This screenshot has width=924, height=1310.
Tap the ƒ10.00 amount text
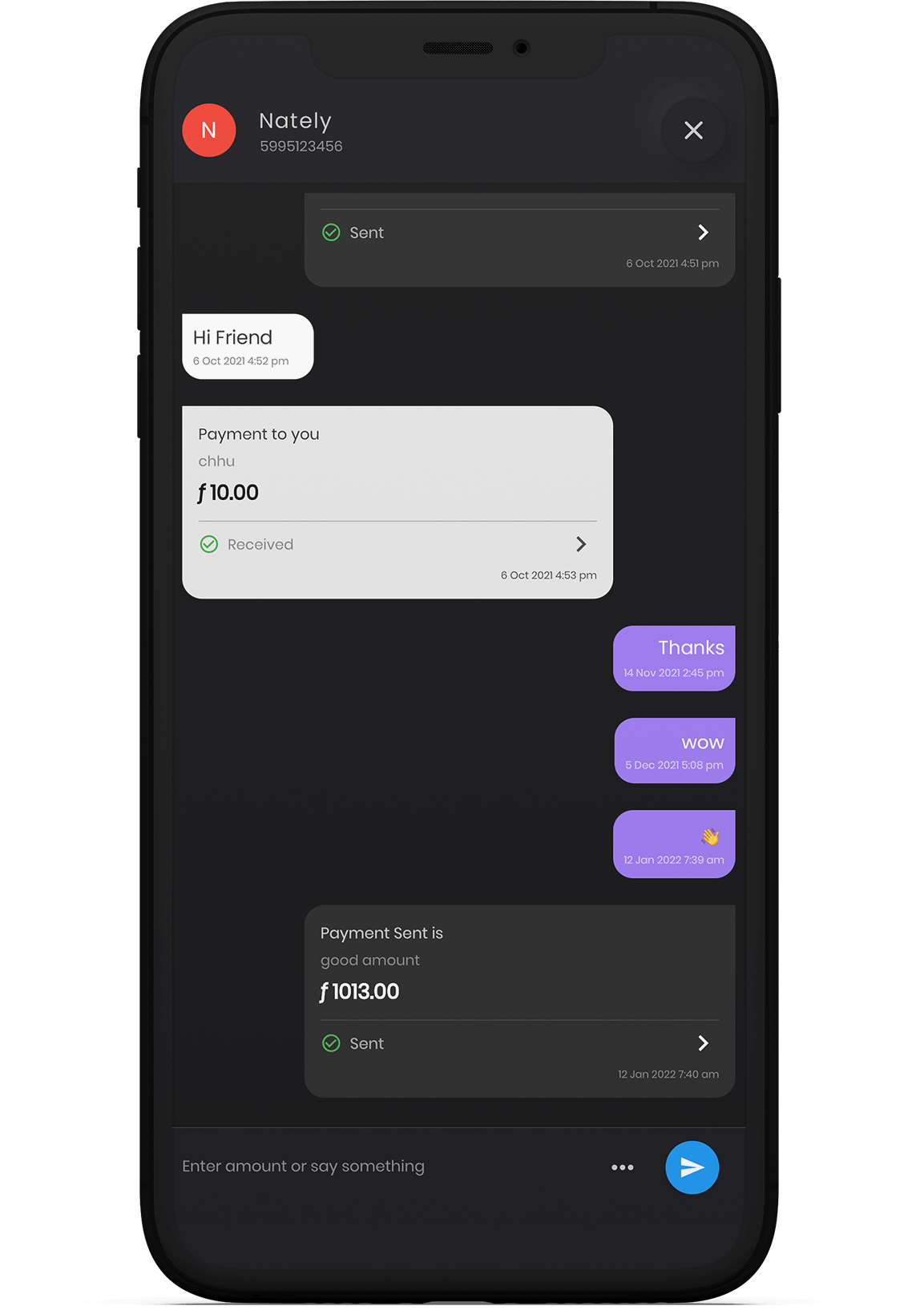pos(228,493)
